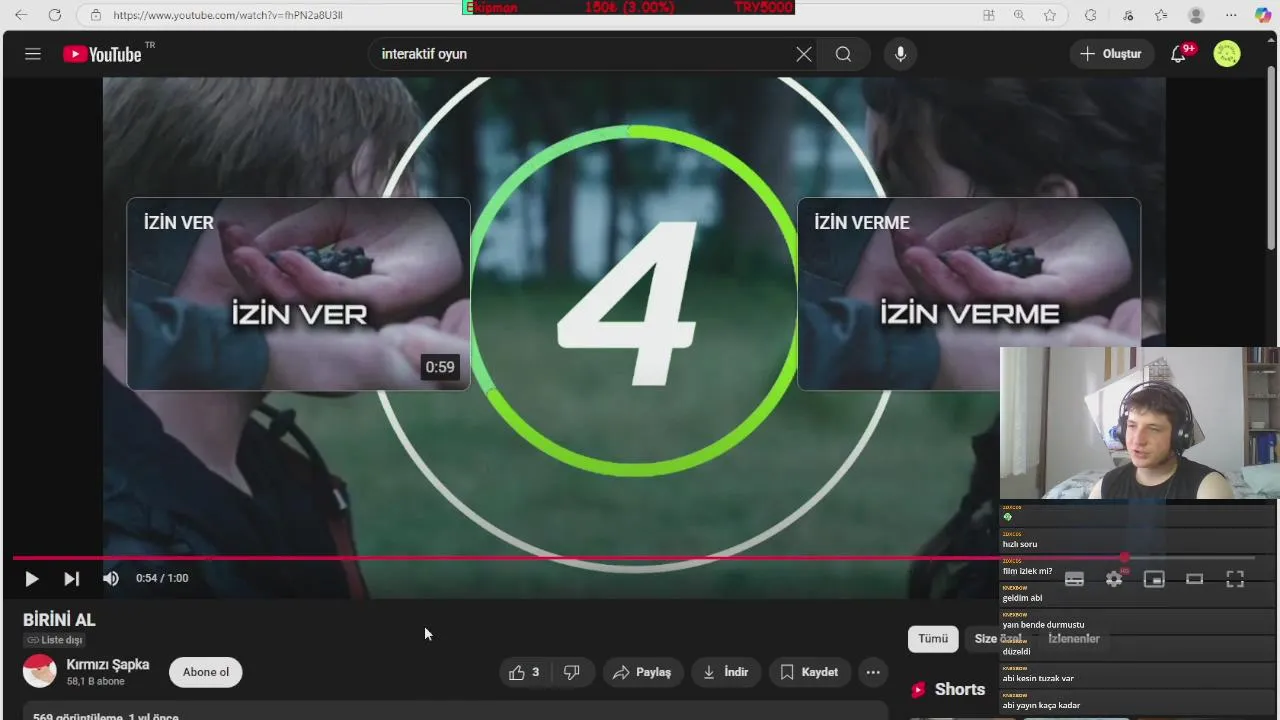The width and height of the screenshot is (1280, 720).
Task: Click chat message 'yaın bende durmustu'
Action: [1043, 625]
